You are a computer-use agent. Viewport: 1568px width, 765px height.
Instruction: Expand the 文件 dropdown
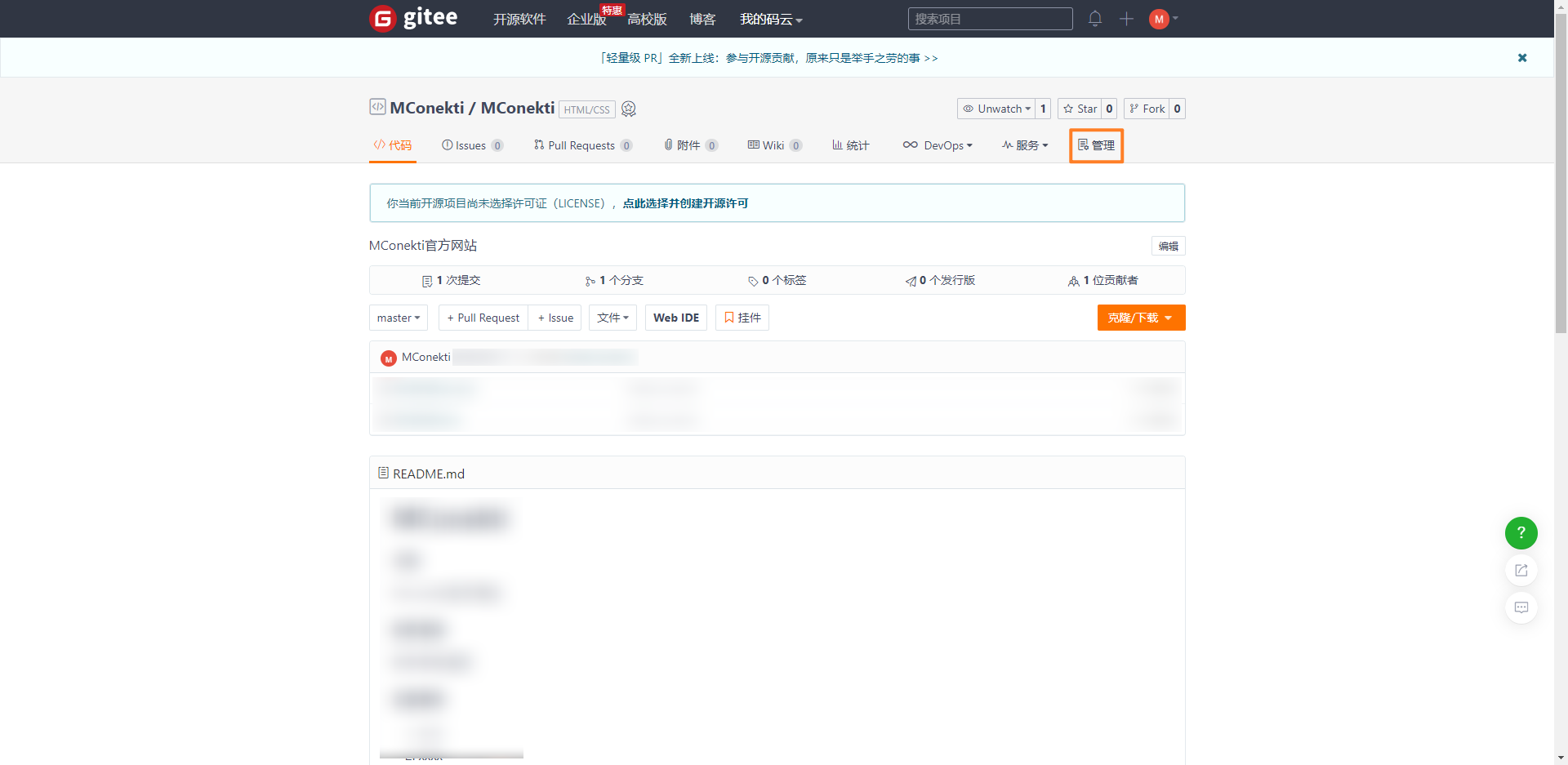[612, 318]
